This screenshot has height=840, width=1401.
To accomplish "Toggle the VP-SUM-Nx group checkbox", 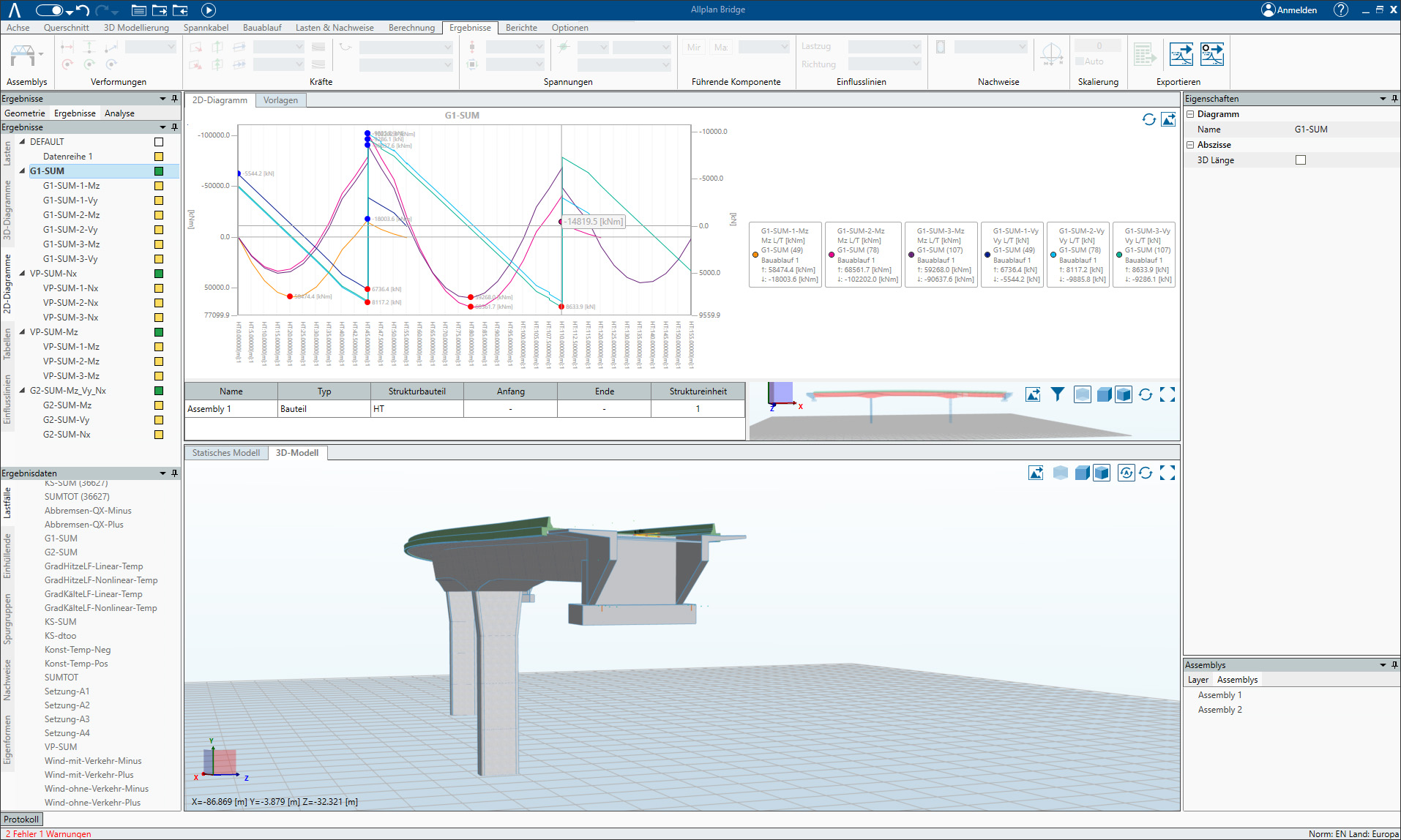I will 159,274.
